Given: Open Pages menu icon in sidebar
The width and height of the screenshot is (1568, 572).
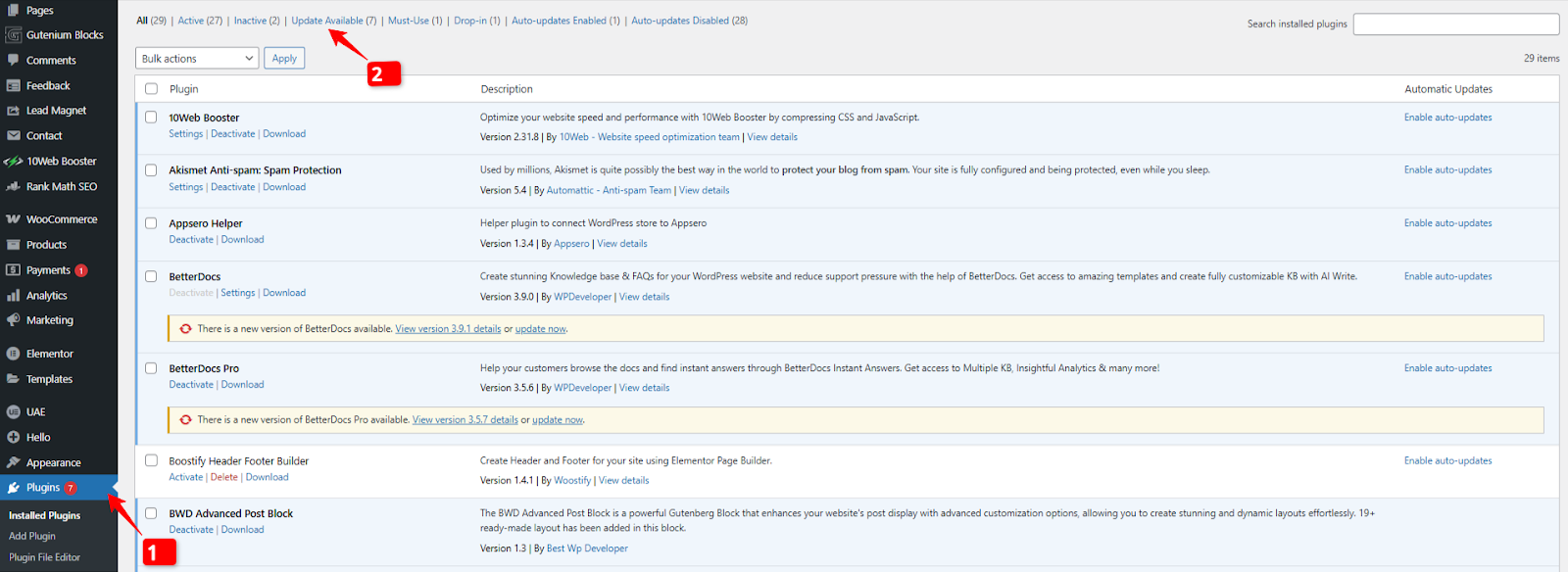Looking at the screenshot, I should 14,10.
